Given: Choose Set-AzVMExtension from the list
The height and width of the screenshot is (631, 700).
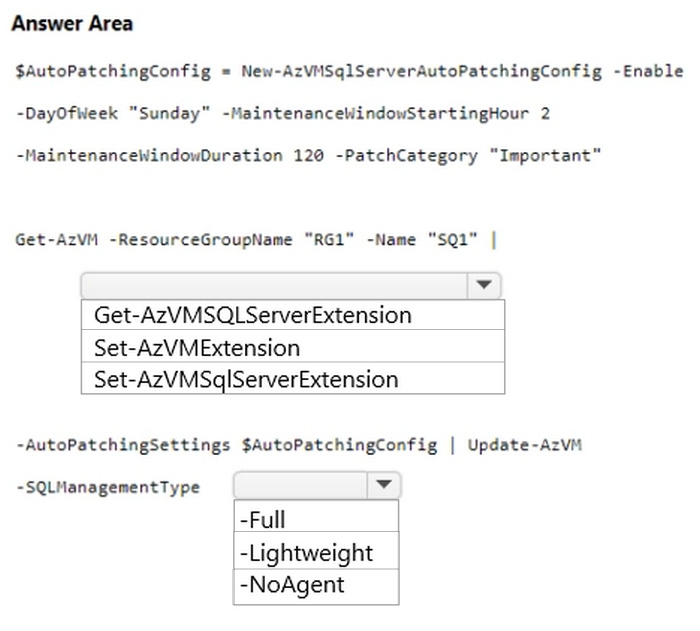Looking at the screenshot, I should click(197, 348).
